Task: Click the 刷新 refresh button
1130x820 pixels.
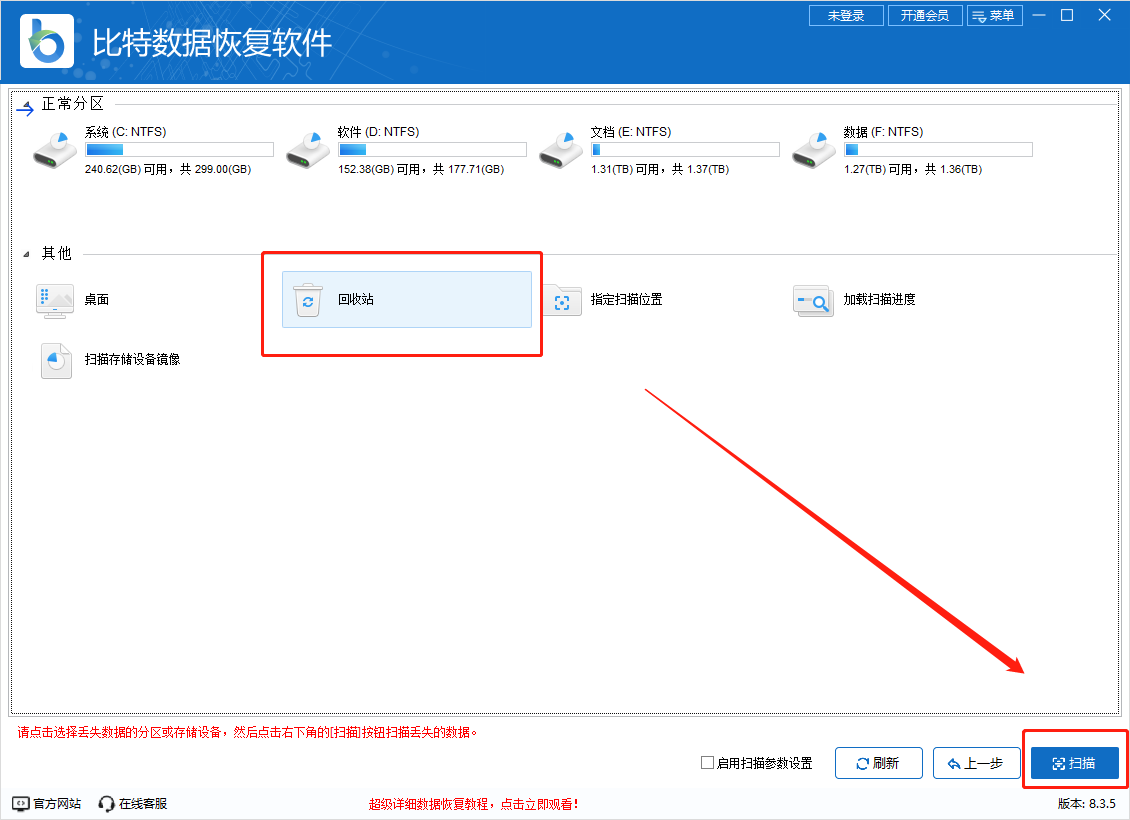Action: (x=878, y=763)
